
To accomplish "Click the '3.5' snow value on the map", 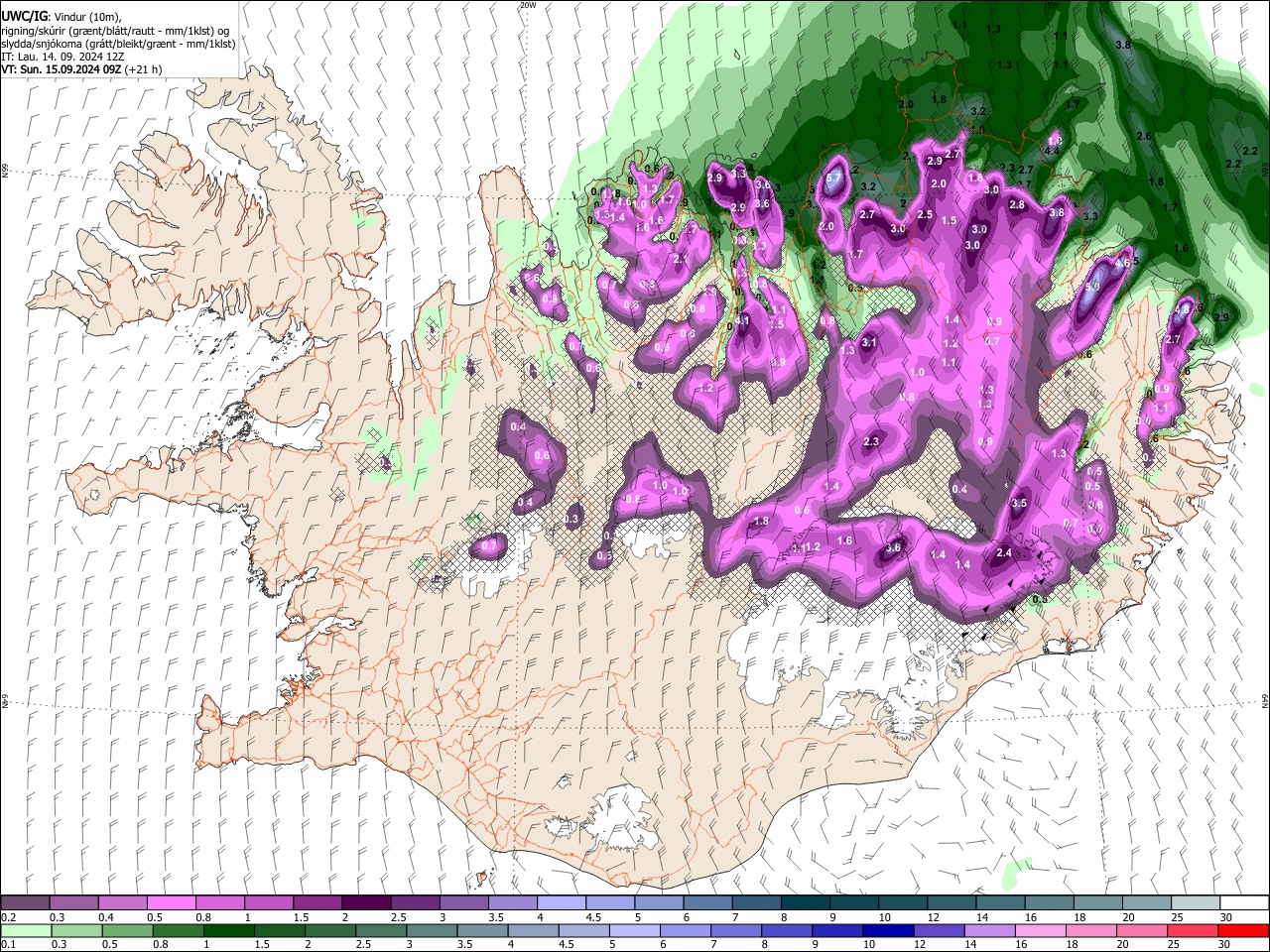I will coord(1019,504).
